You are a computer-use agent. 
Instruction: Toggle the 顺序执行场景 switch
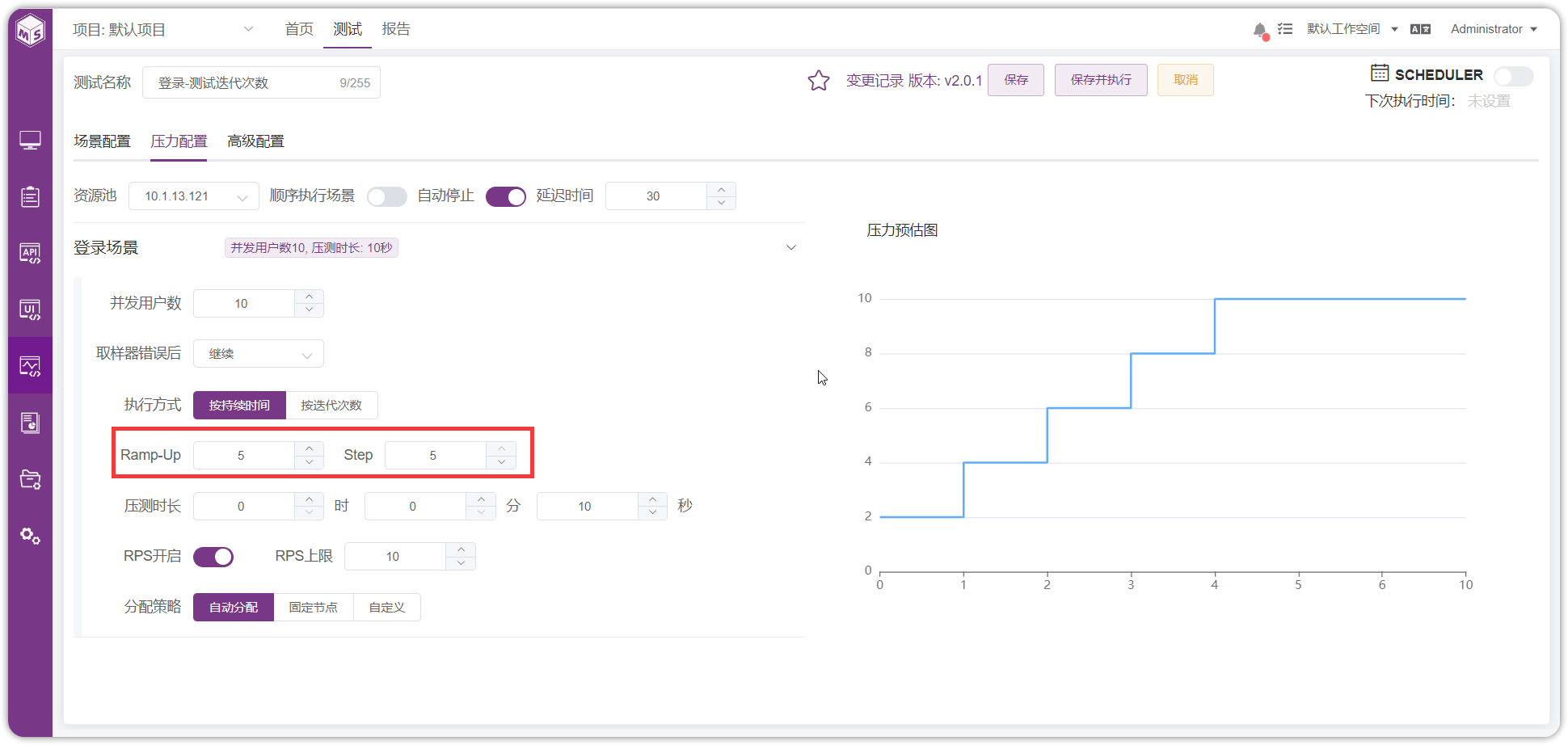[x=387, y=196]
